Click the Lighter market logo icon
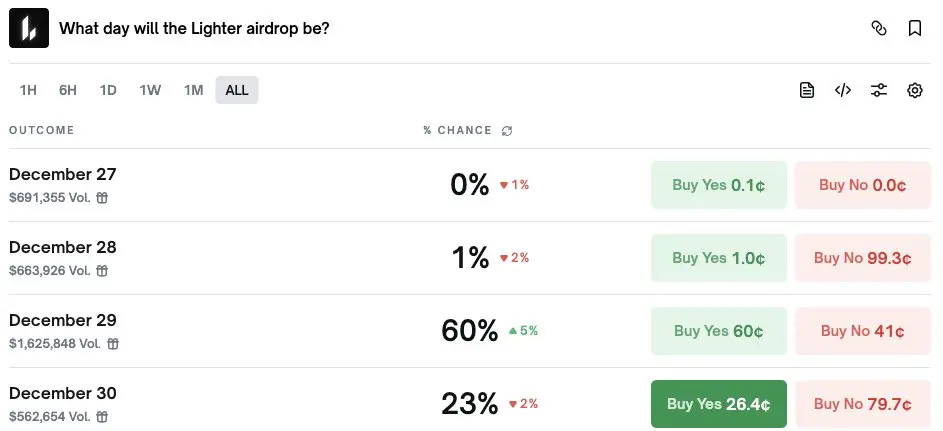The width and height of the screenshot is (943, 431). (x=29, y=28)
